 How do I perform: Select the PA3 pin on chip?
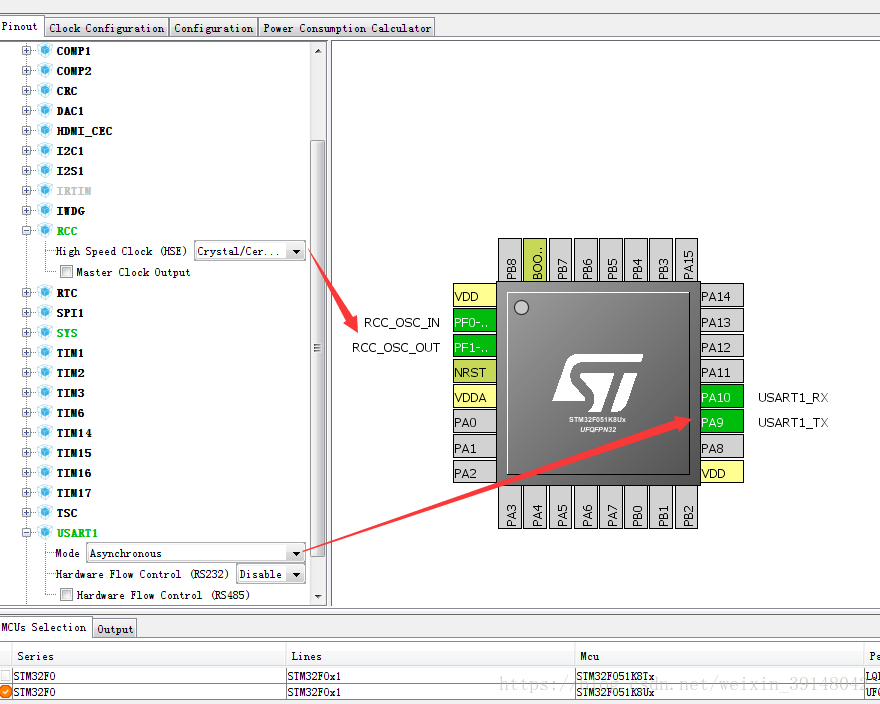click(510, 508)
